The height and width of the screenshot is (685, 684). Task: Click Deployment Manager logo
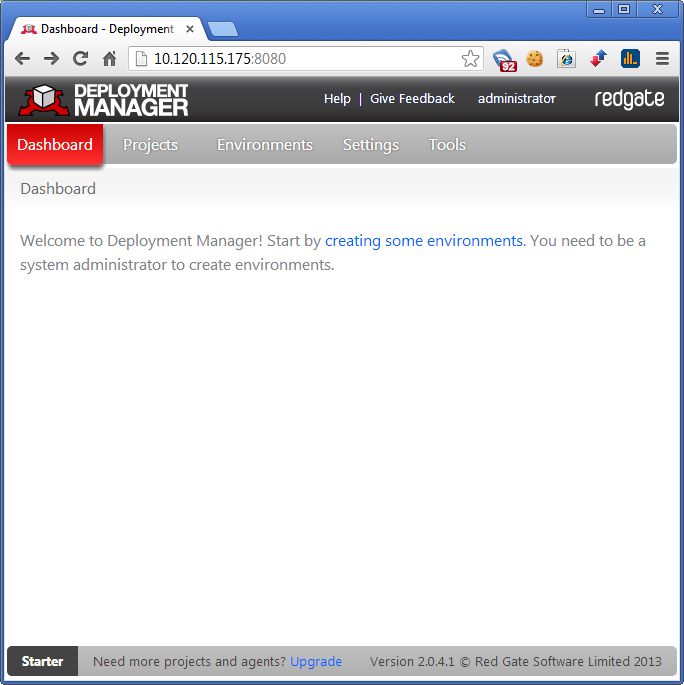point(104,100)
